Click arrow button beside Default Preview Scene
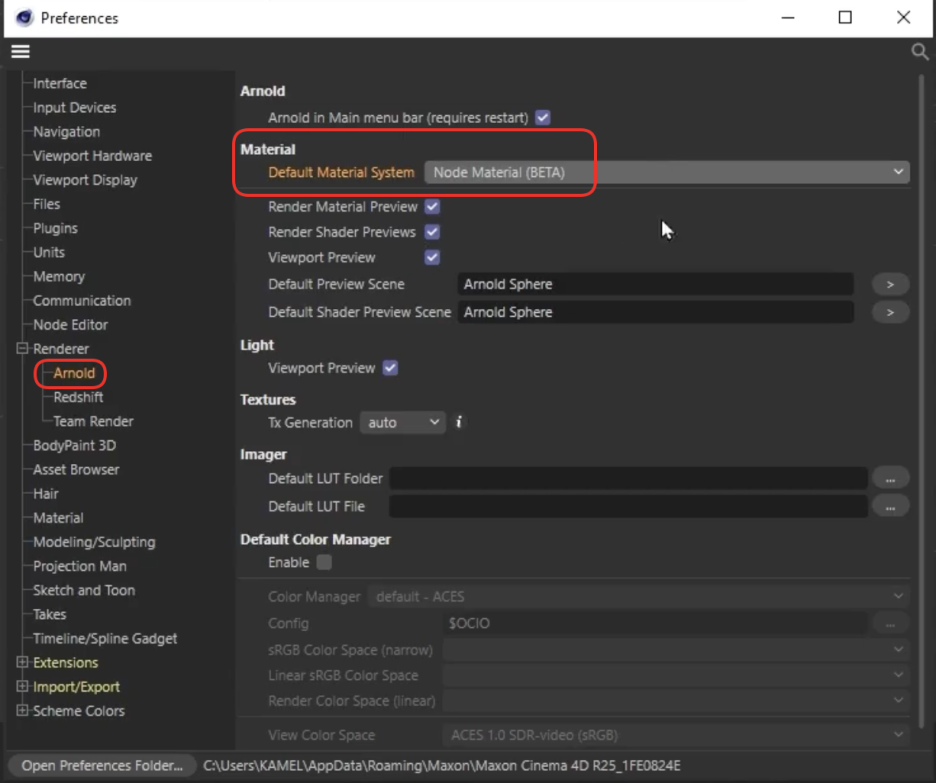The image size is (936, 783). click(x=890, y=285)
